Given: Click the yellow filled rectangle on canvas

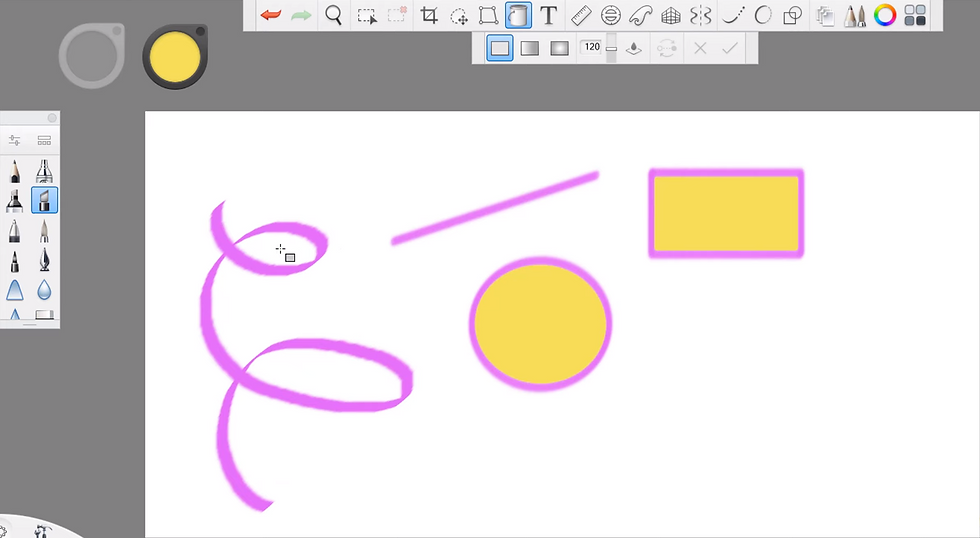Looking at the screenshot, I should [x=726, y=214].
